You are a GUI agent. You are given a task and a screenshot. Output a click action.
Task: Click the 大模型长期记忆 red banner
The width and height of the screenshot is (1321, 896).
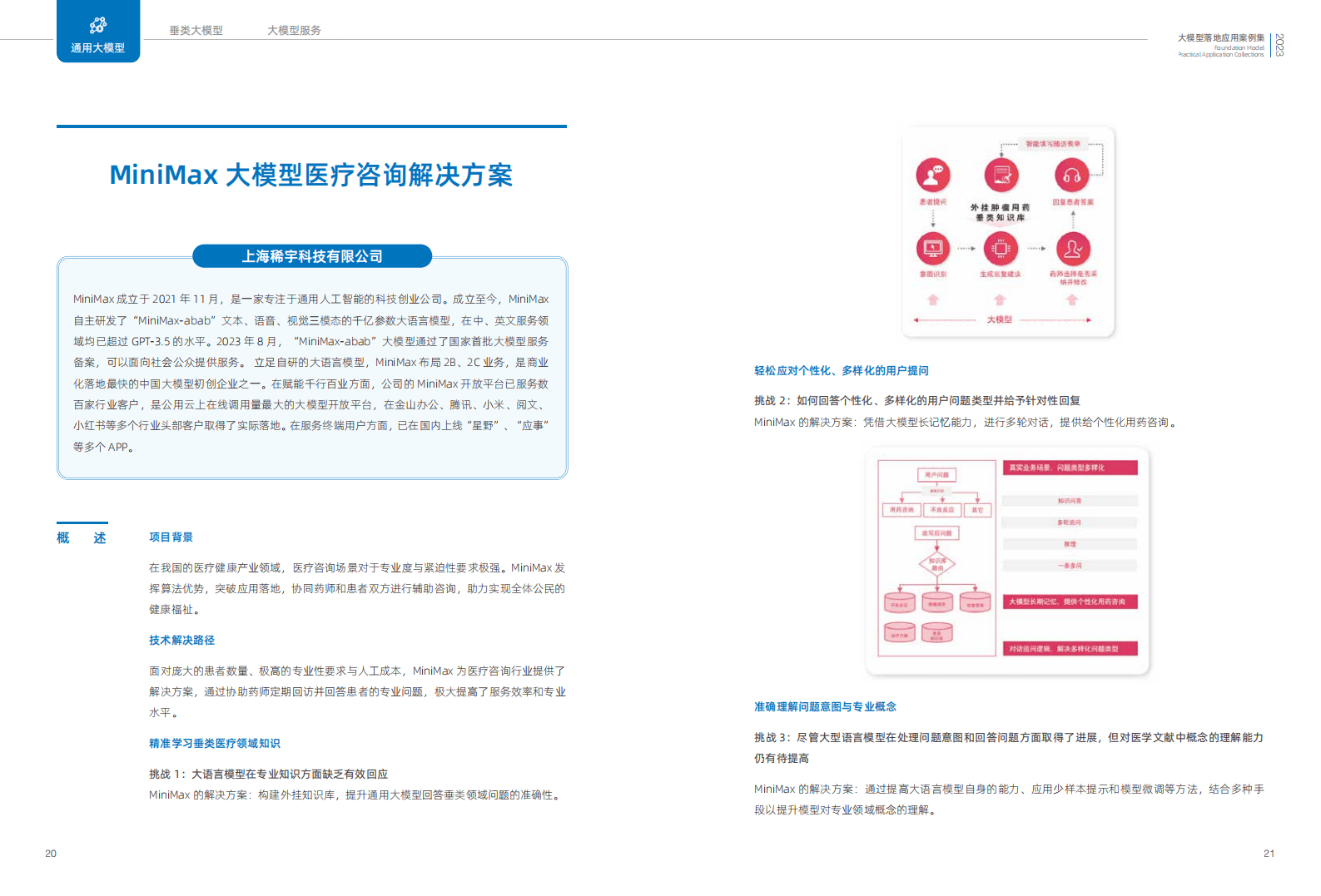[x=1070, y=601]
